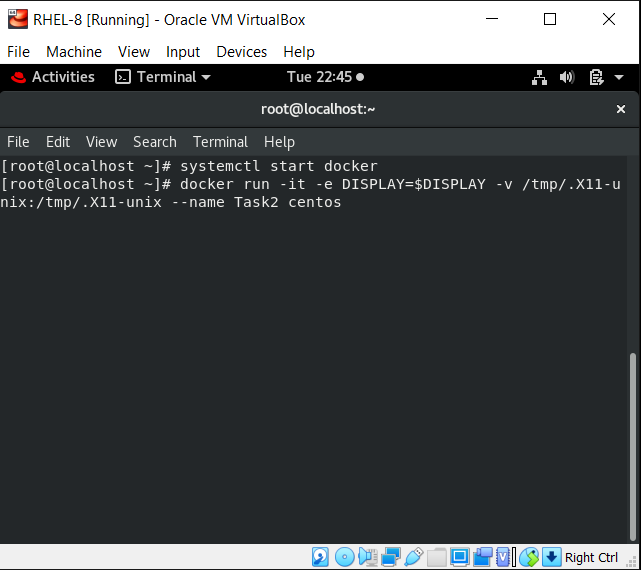This screenshot has width=641, height=570.
Task: Open the terminal's Terminal menu
Action: point(220,142)
